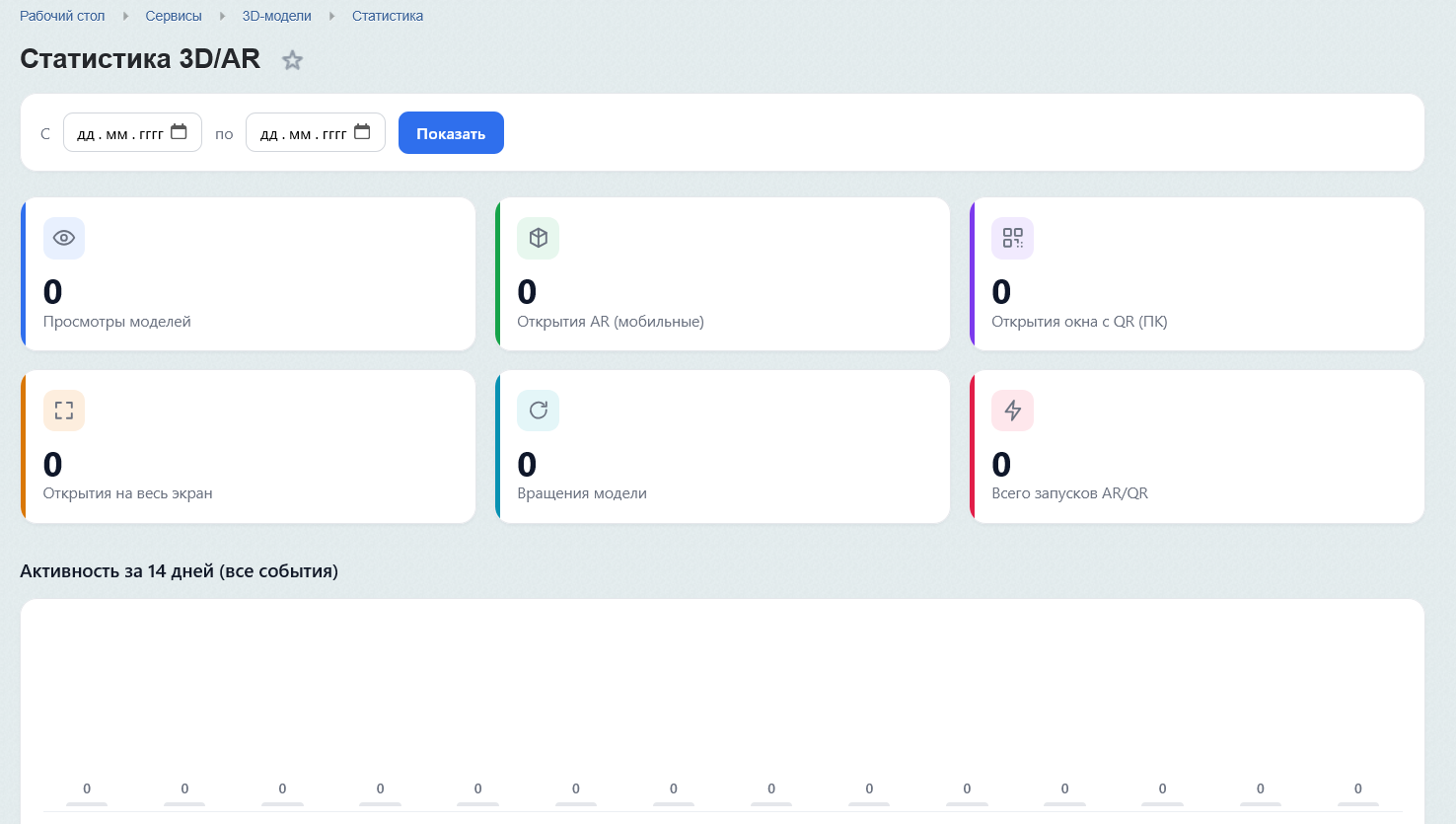Click the eye icon for model views
1456x824 pixels.
pyautogui.click(x=64, y=238)
